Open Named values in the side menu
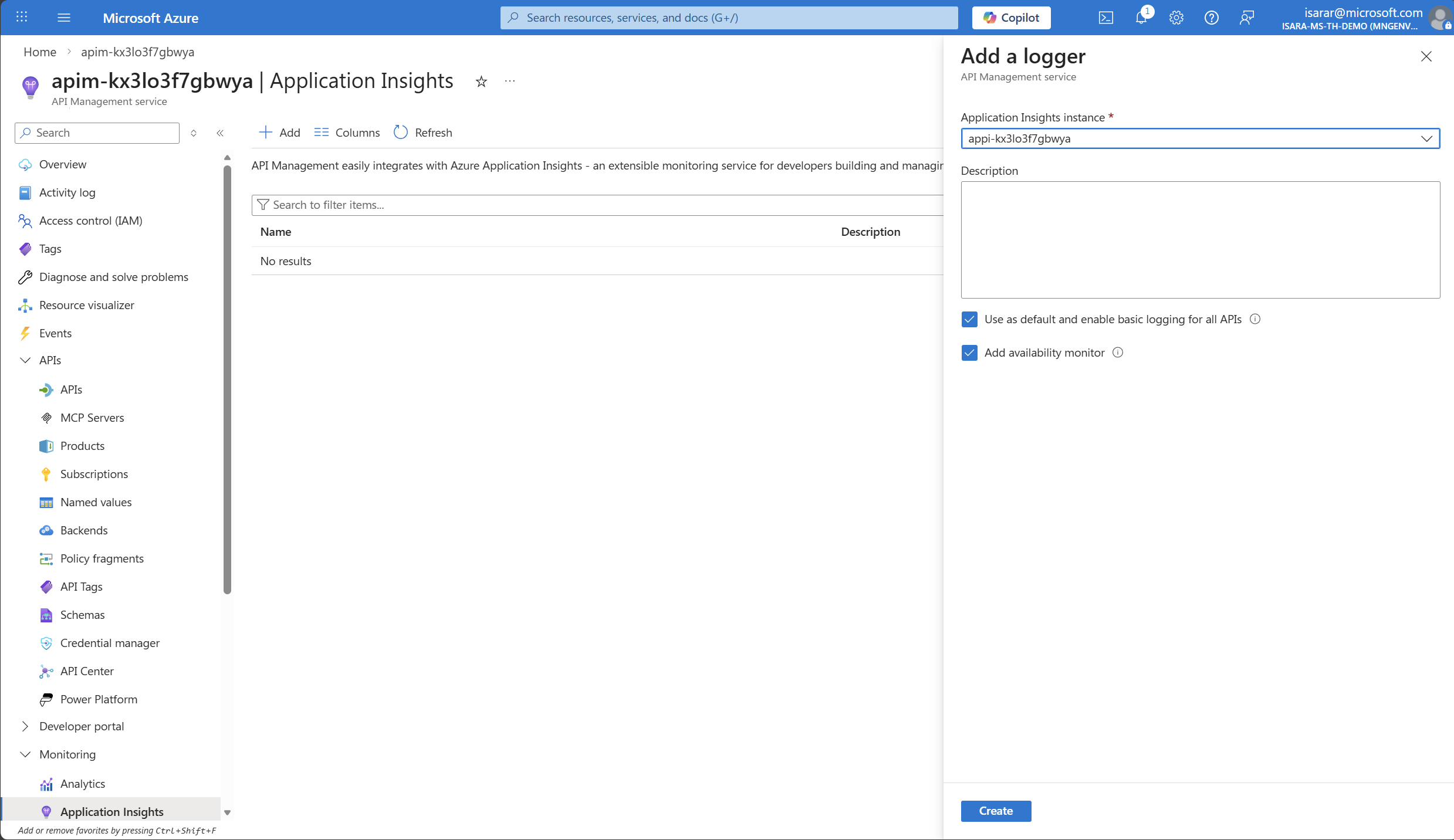1454x840 pixels. [96, 502]
